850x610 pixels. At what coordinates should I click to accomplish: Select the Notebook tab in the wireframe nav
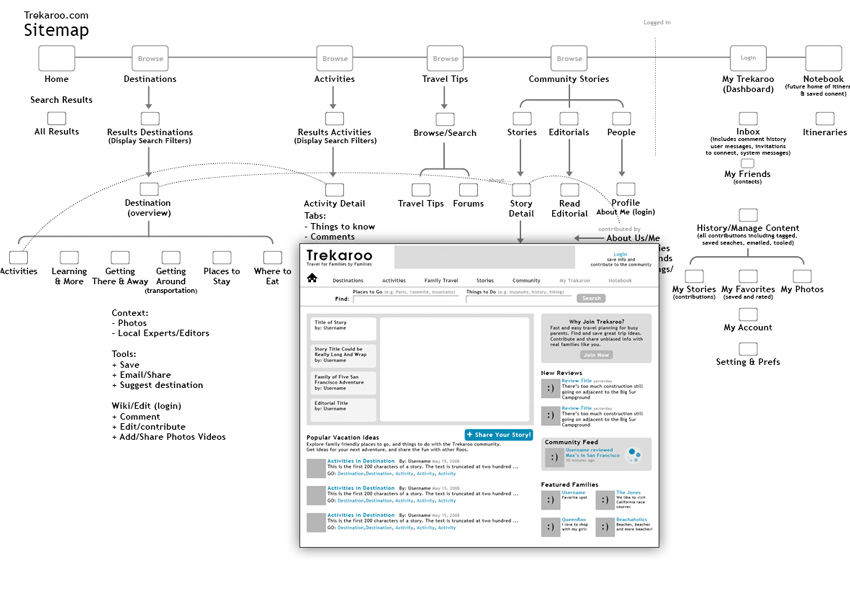[620, 280]
